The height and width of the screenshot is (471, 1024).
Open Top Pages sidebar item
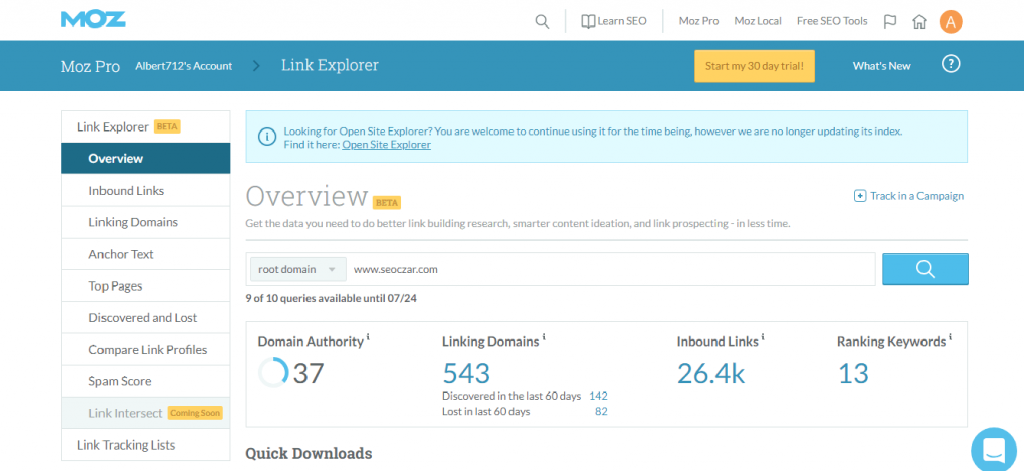(146, 286)
